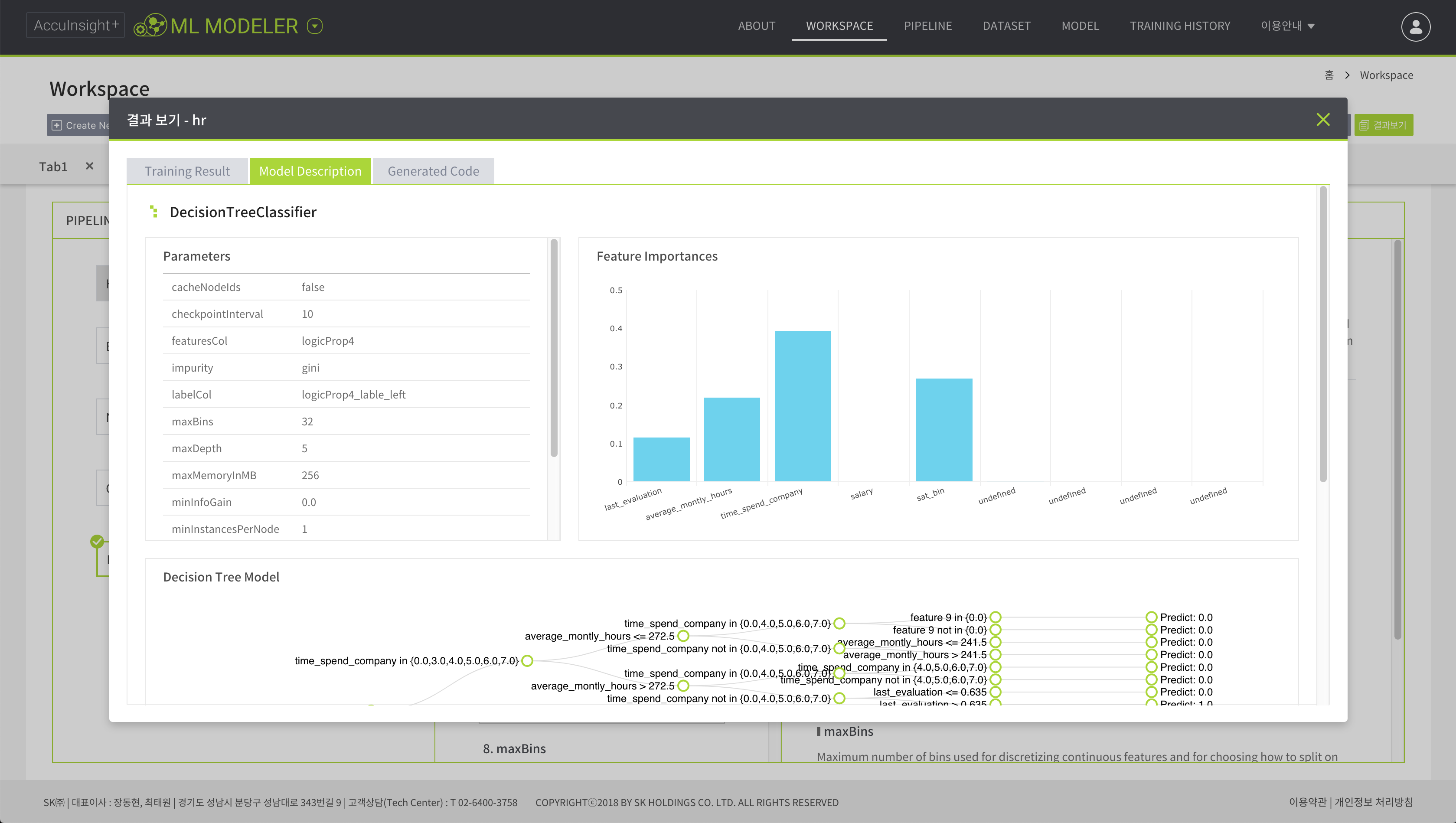This screenshot has height=823, width=1456.
Task: Click the Parameters panel scrollbar
Action: 554,348
